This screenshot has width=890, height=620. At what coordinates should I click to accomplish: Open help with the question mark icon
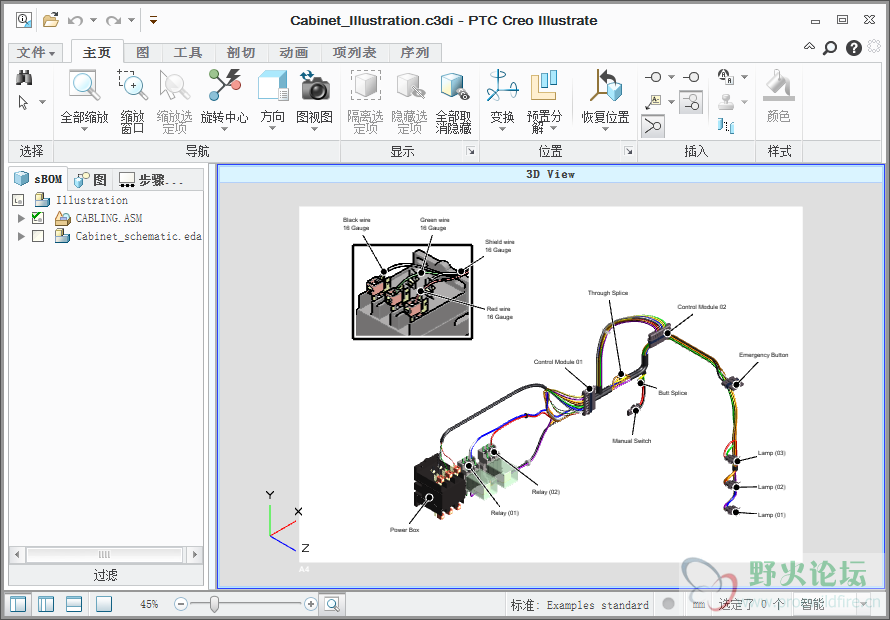pyautogui.click(x=854, y=48)
